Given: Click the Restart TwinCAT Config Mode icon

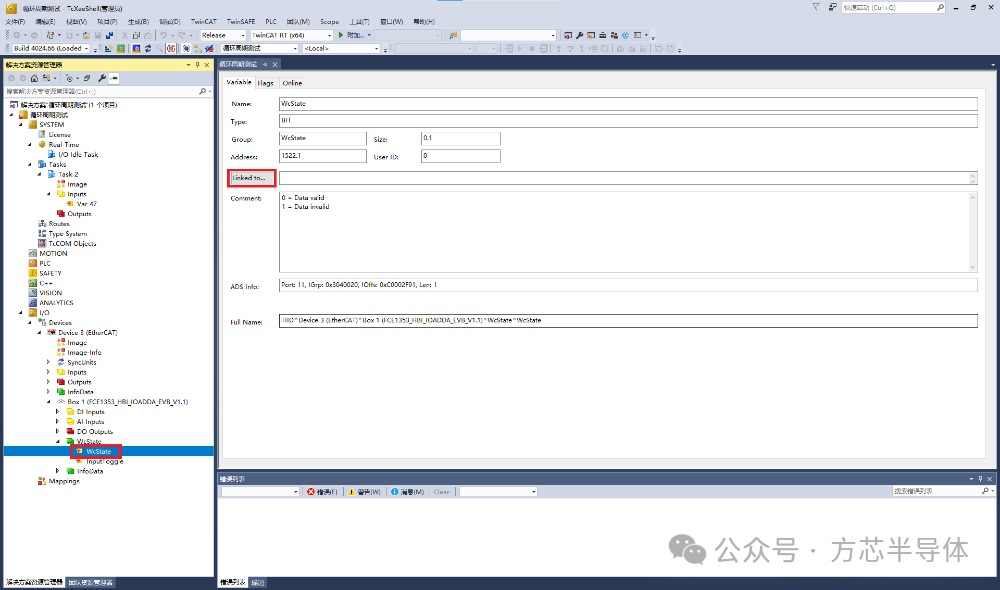Looking at the screenshot, I should click(136, 48).
